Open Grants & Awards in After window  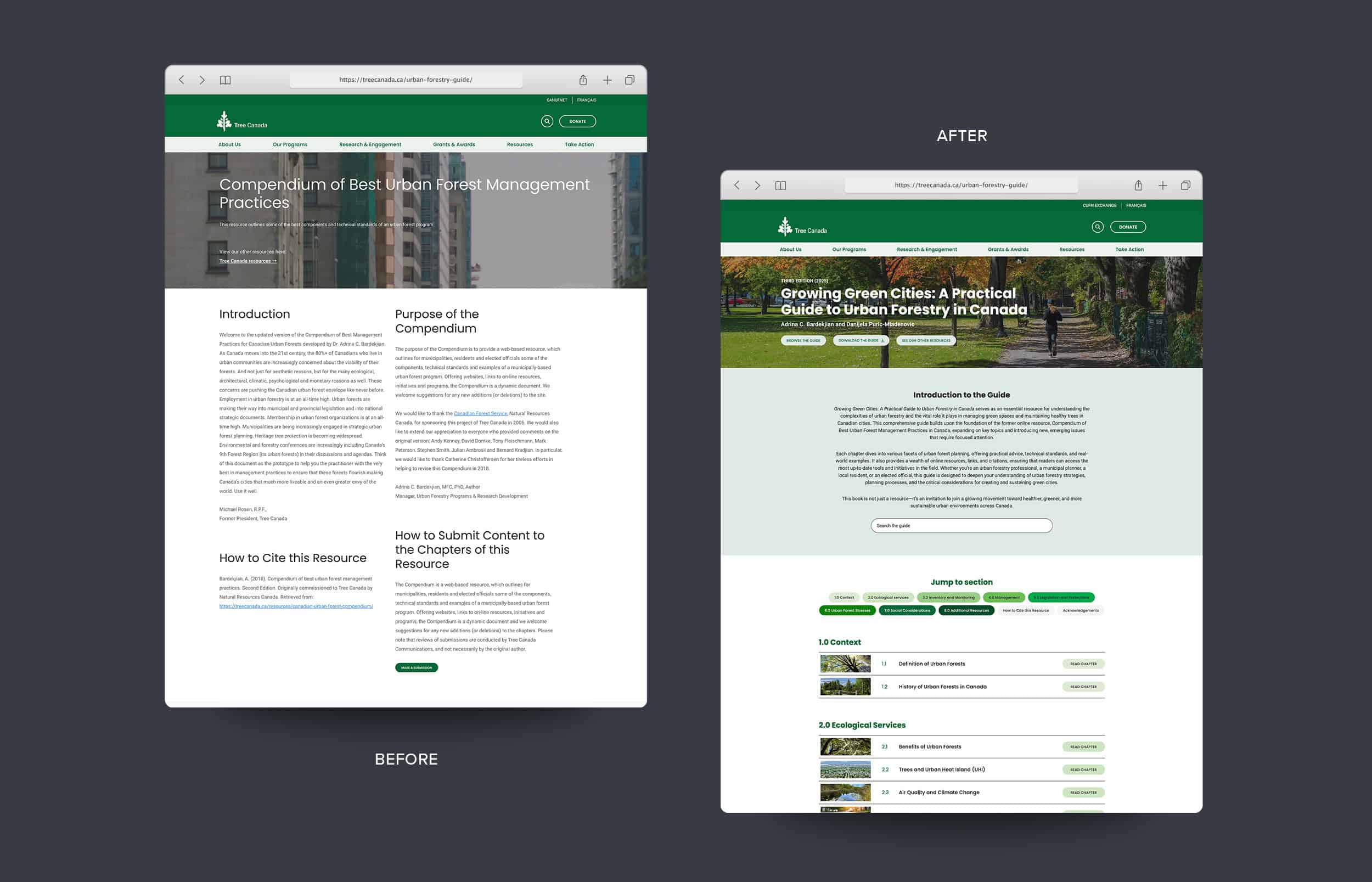pos(1008,250)
